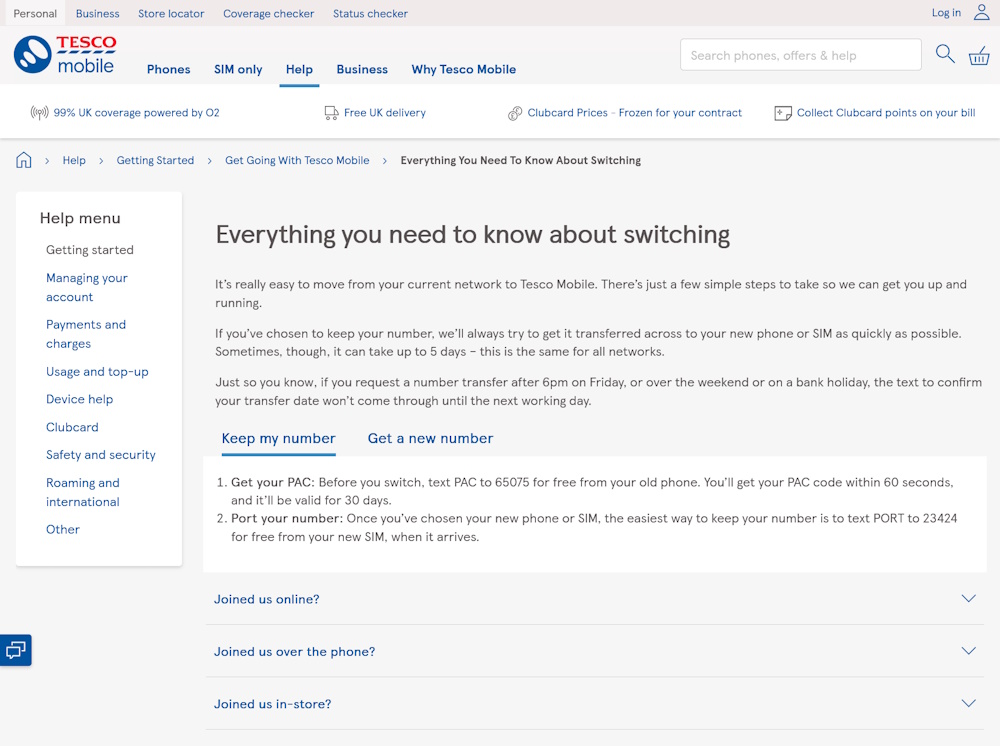
Task: Open the live chat widget icon
Action: click(x=16, y=650)
